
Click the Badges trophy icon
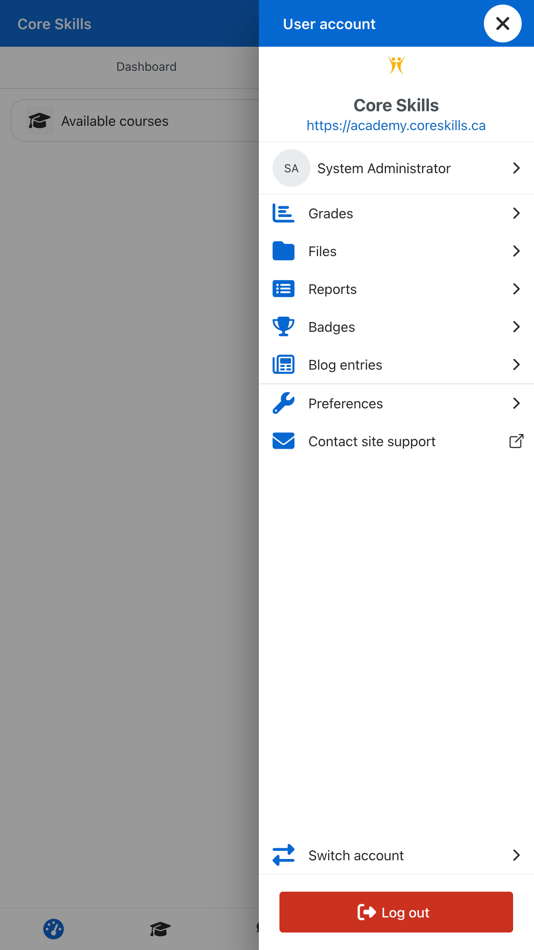tap(283, 327)
